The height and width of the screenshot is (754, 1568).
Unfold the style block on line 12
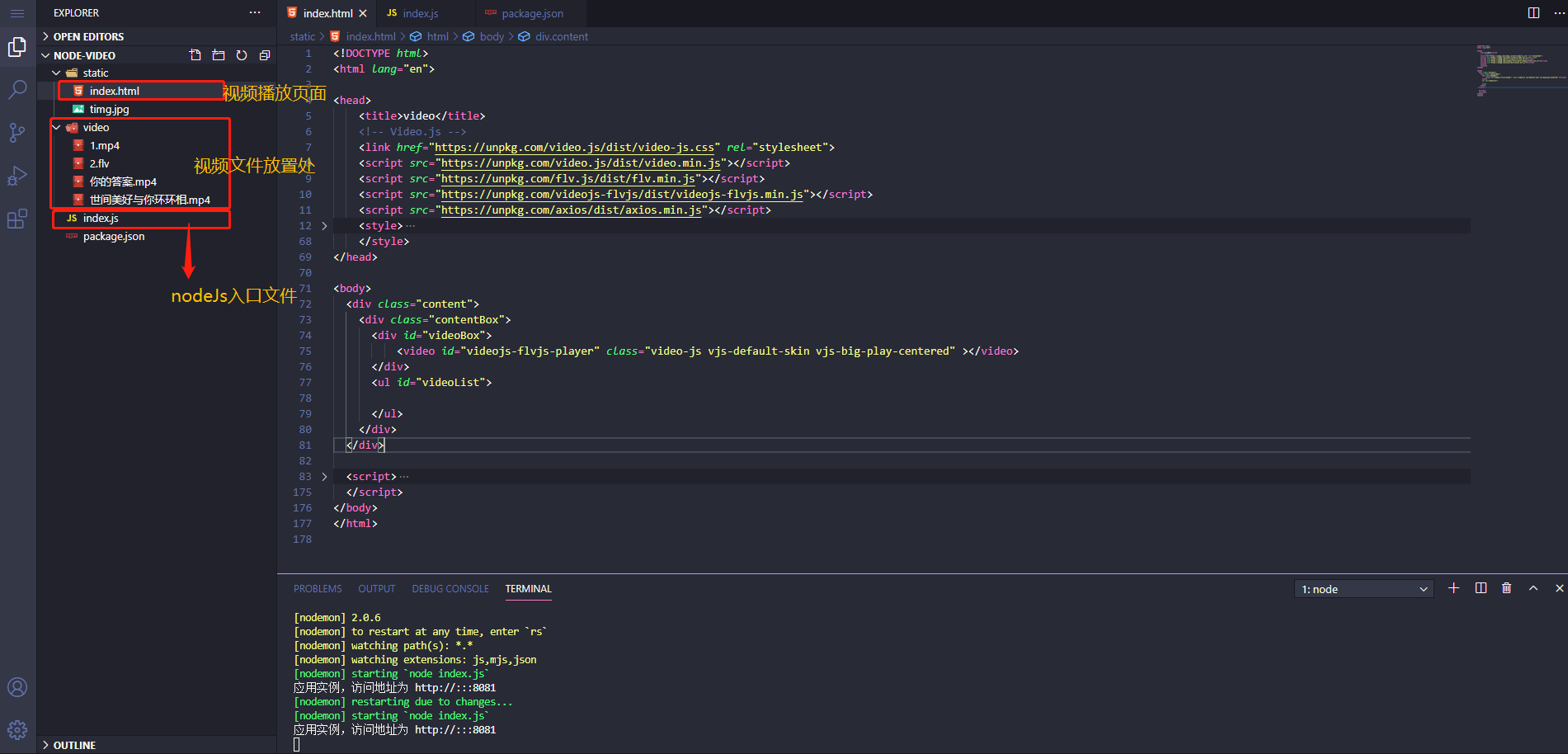pyautogui.click(x=324, y=225)
